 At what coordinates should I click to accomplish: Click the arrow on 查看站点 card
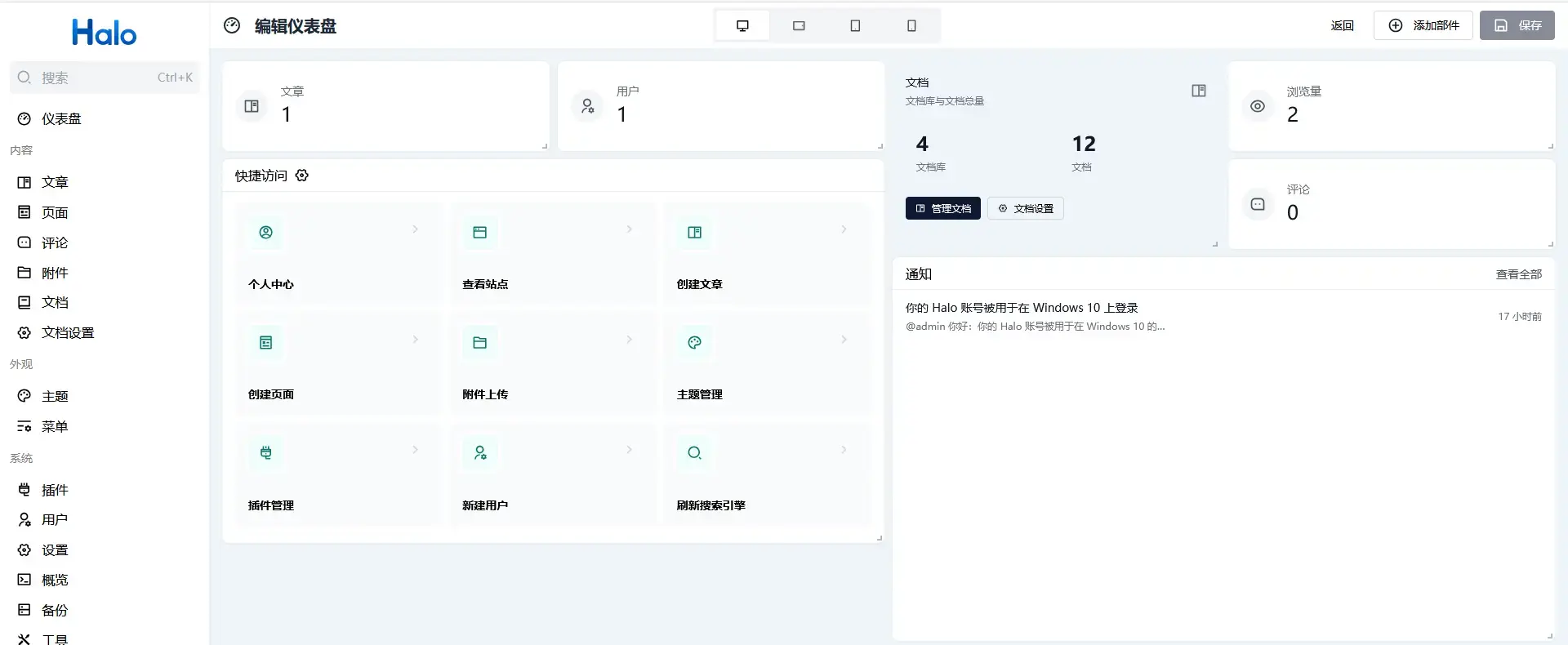point(629,229)
